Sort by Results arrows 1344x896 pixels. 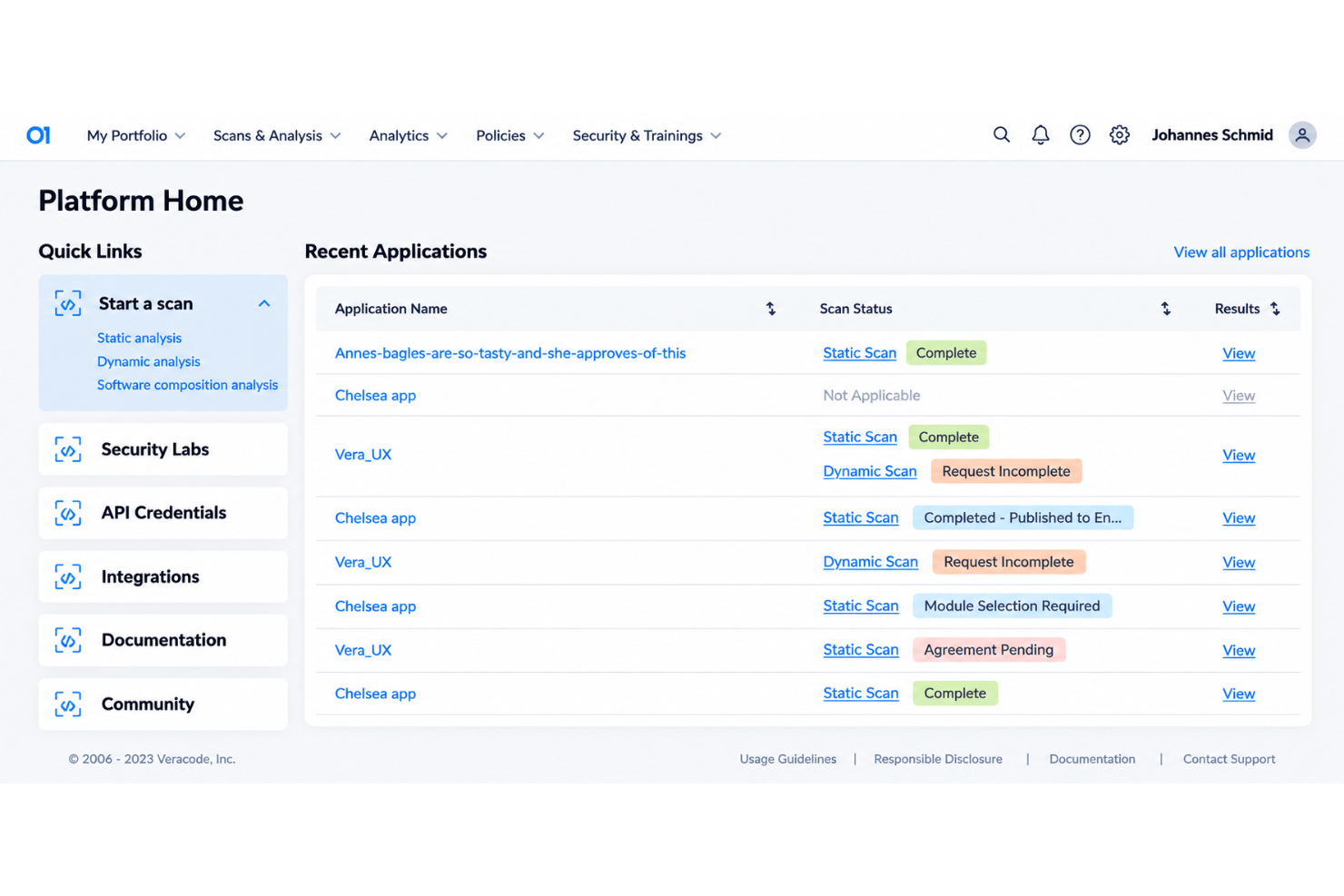(x=1275, y=309)
